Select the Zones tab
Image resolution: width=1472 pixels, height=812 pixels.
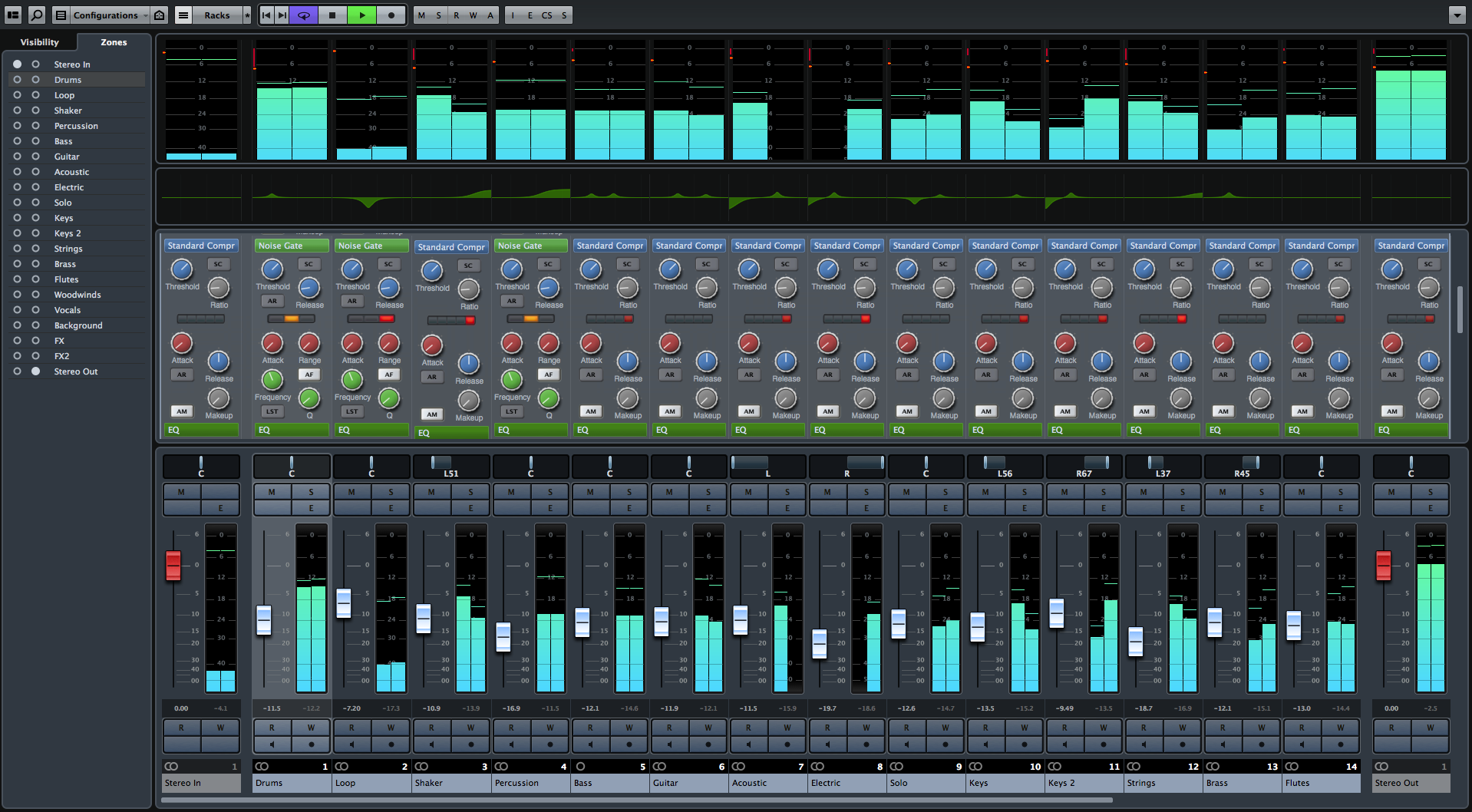click(x=114, y=42)
